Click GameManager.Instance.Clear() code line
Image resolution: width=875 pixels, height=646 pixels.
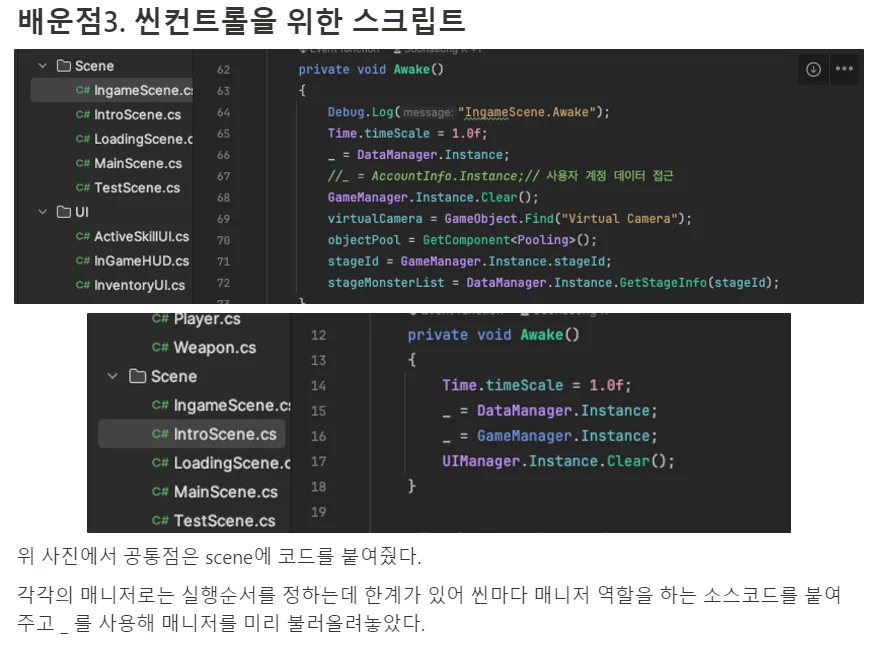tap(432, 197)
